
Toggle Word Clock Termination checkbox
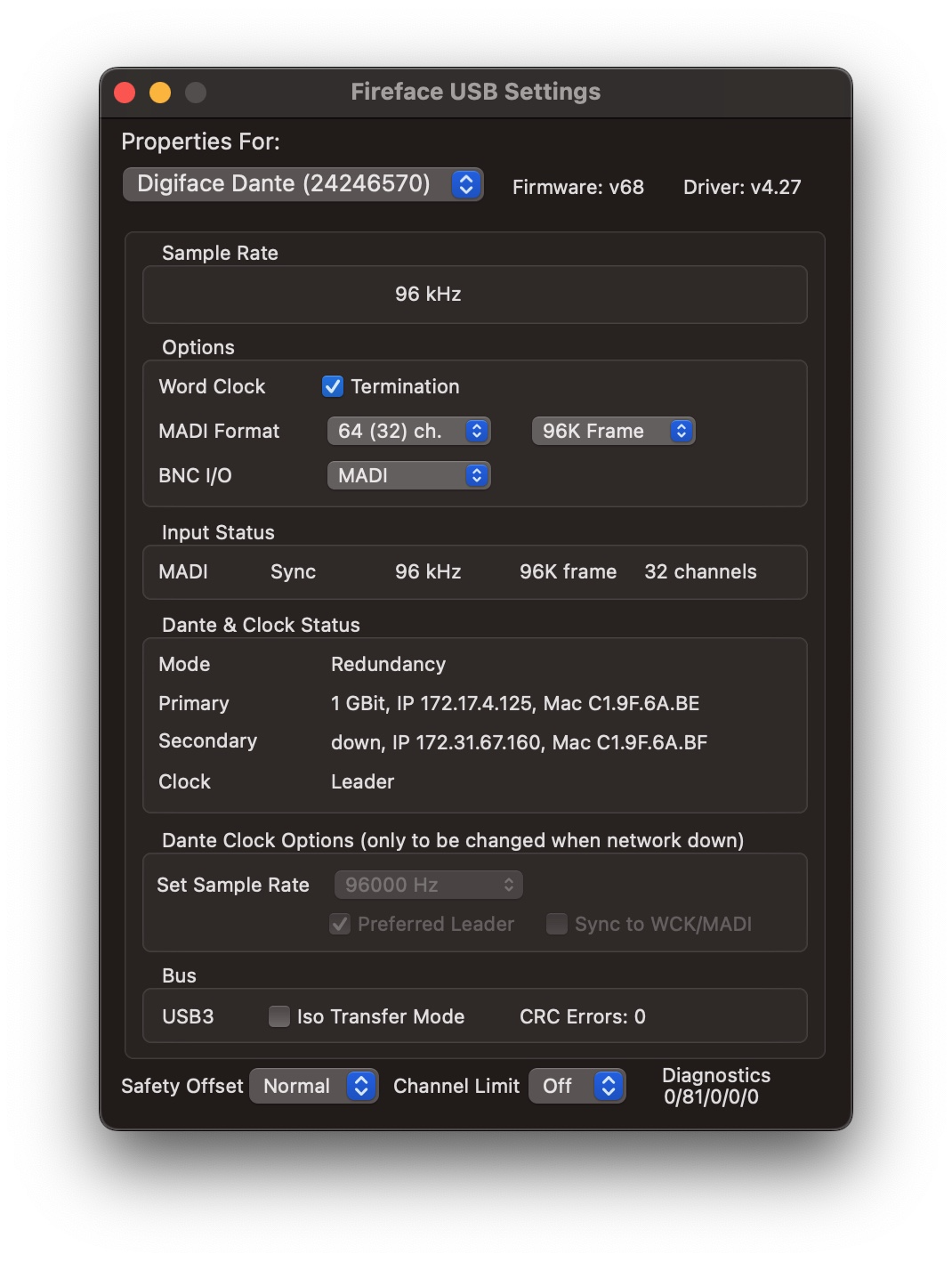click(333, 386)
